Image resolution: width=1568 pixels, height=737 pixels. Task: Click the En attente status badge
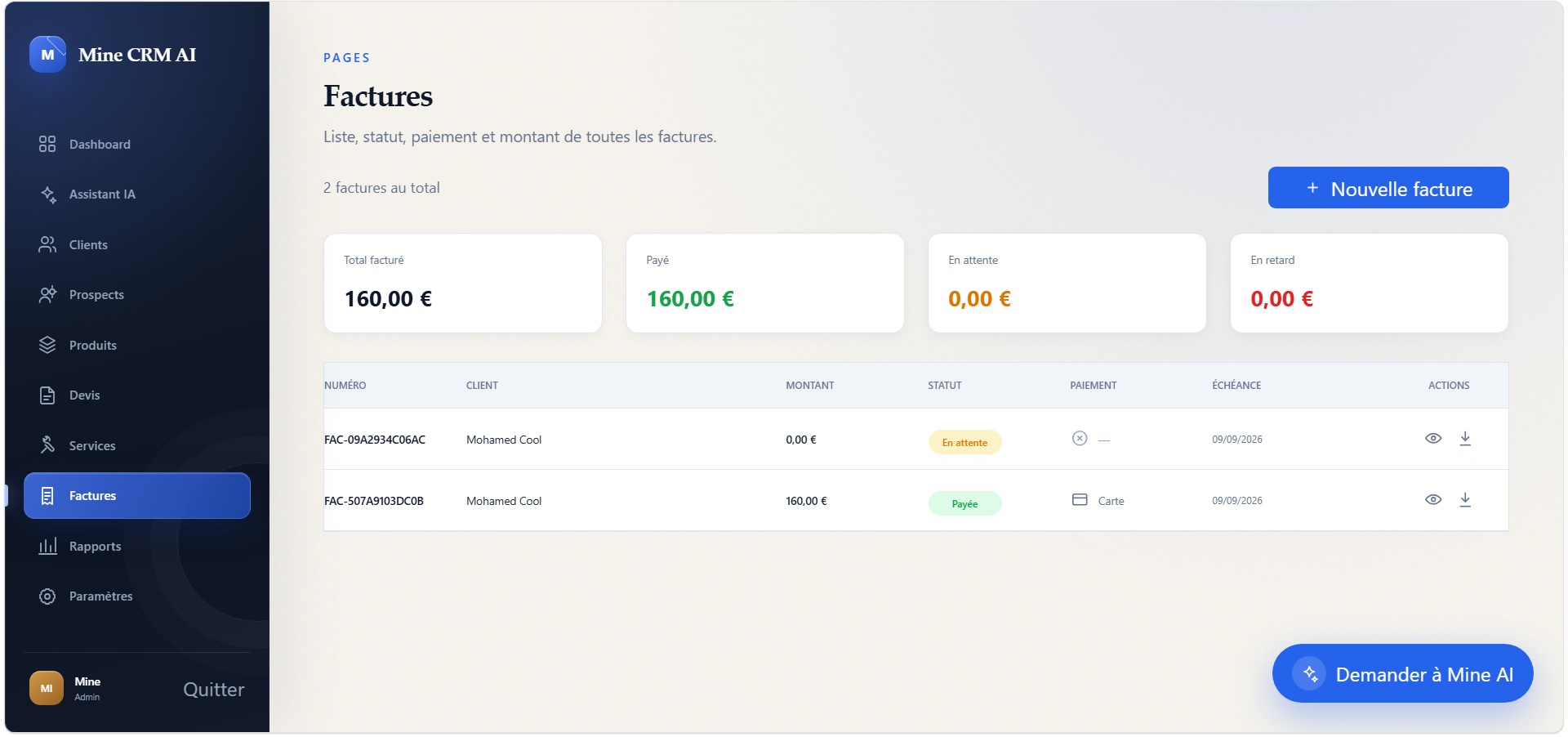click(x=964, y=442)
